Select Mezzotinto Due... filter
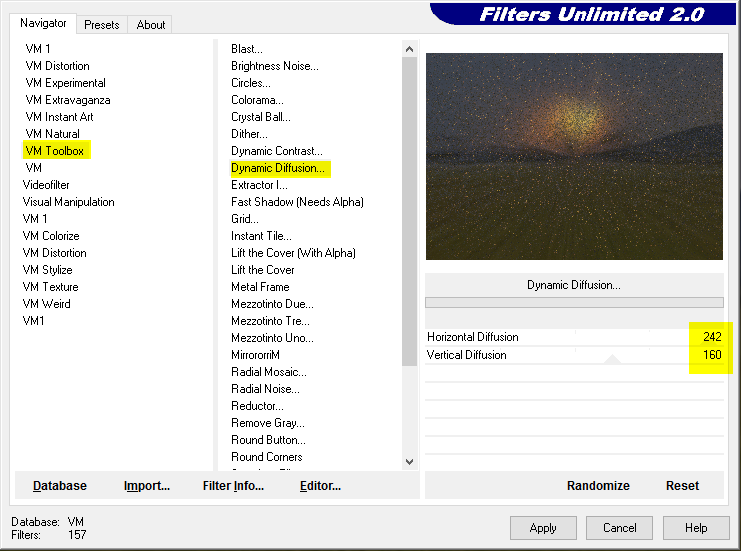741x551 pixels. point(272,304)
